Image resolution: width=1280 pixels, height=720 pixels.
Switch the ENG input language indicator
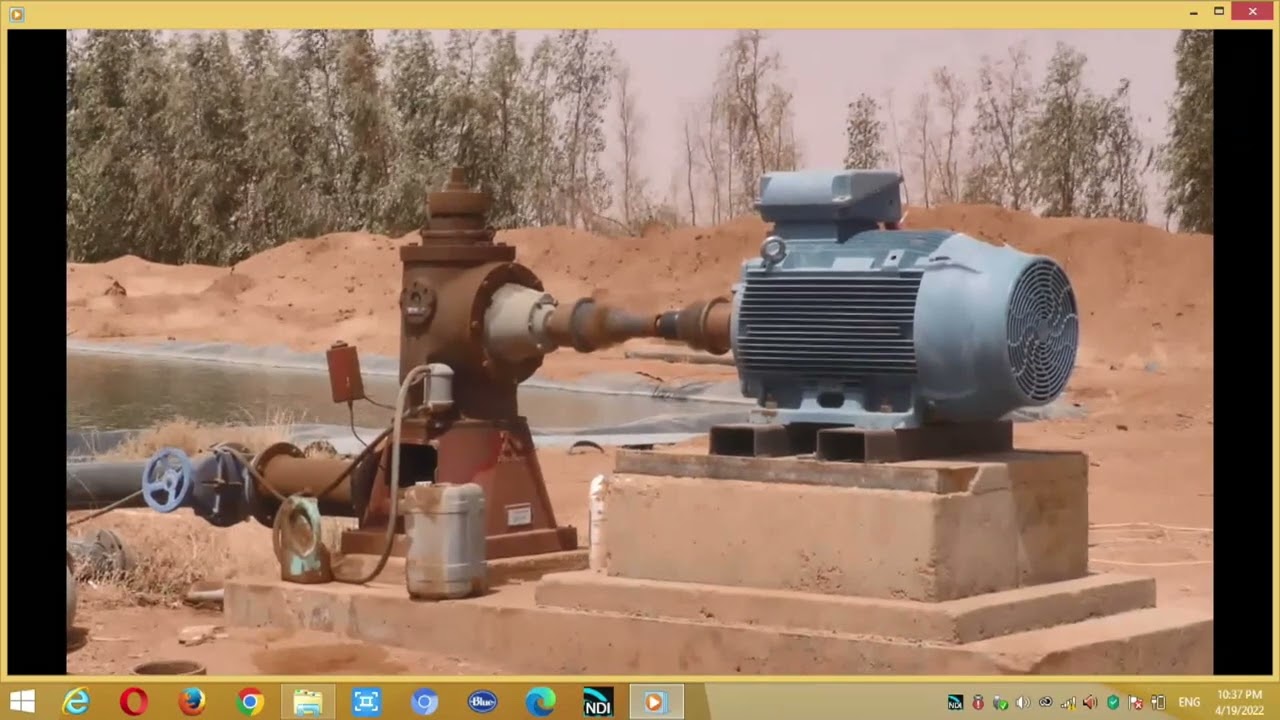pos(1189,702)
